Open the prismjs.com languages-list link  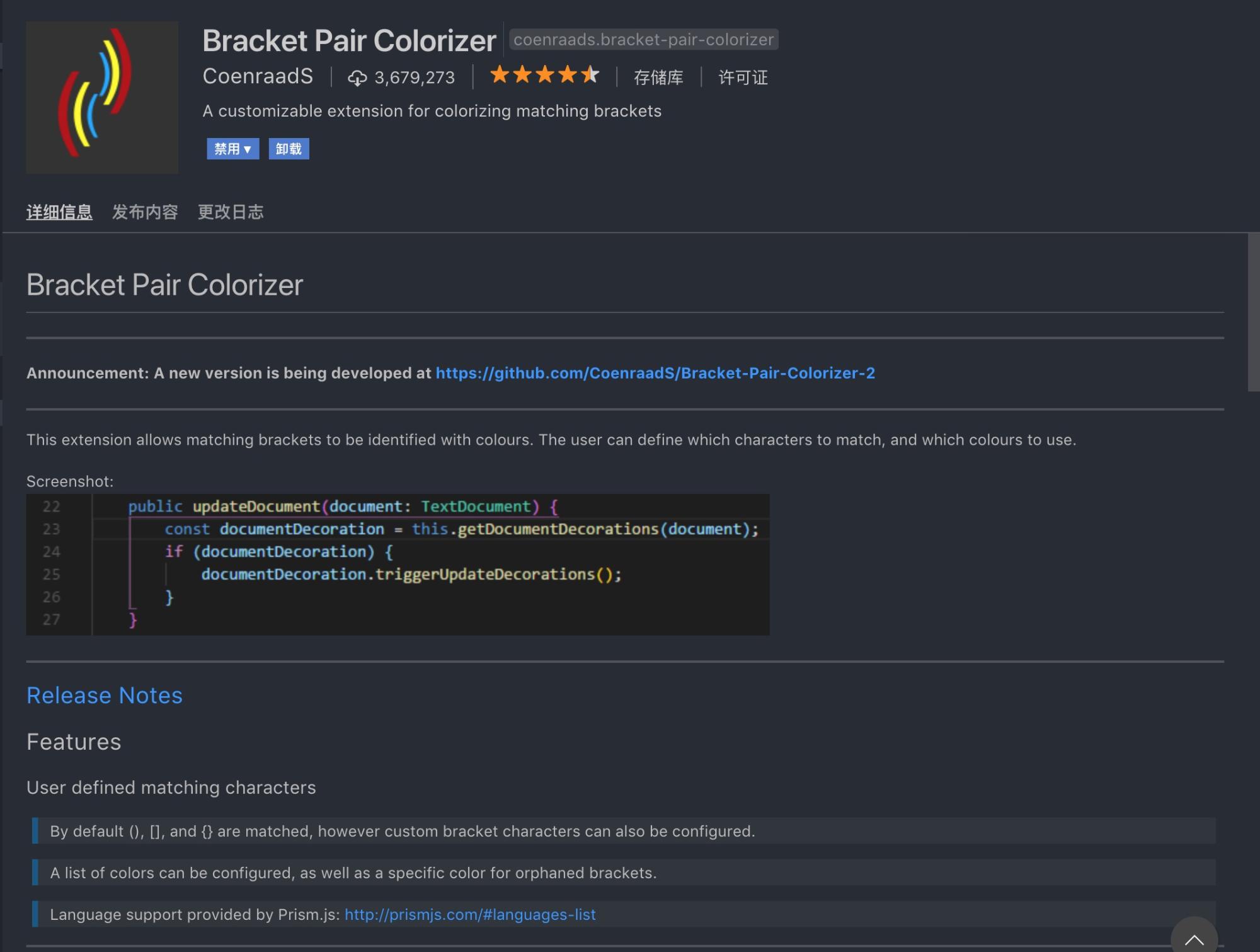pyautogui.click(x=470, y=914)
